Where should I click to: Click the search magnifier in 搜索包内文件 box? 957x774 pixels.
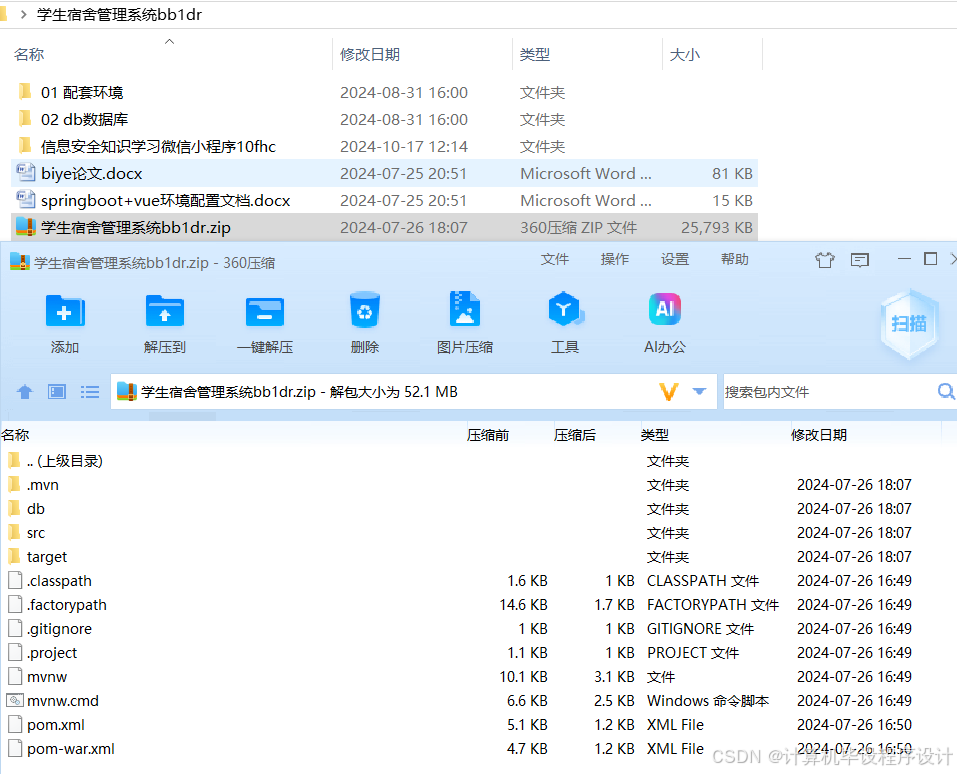click(x=945, y=391)
